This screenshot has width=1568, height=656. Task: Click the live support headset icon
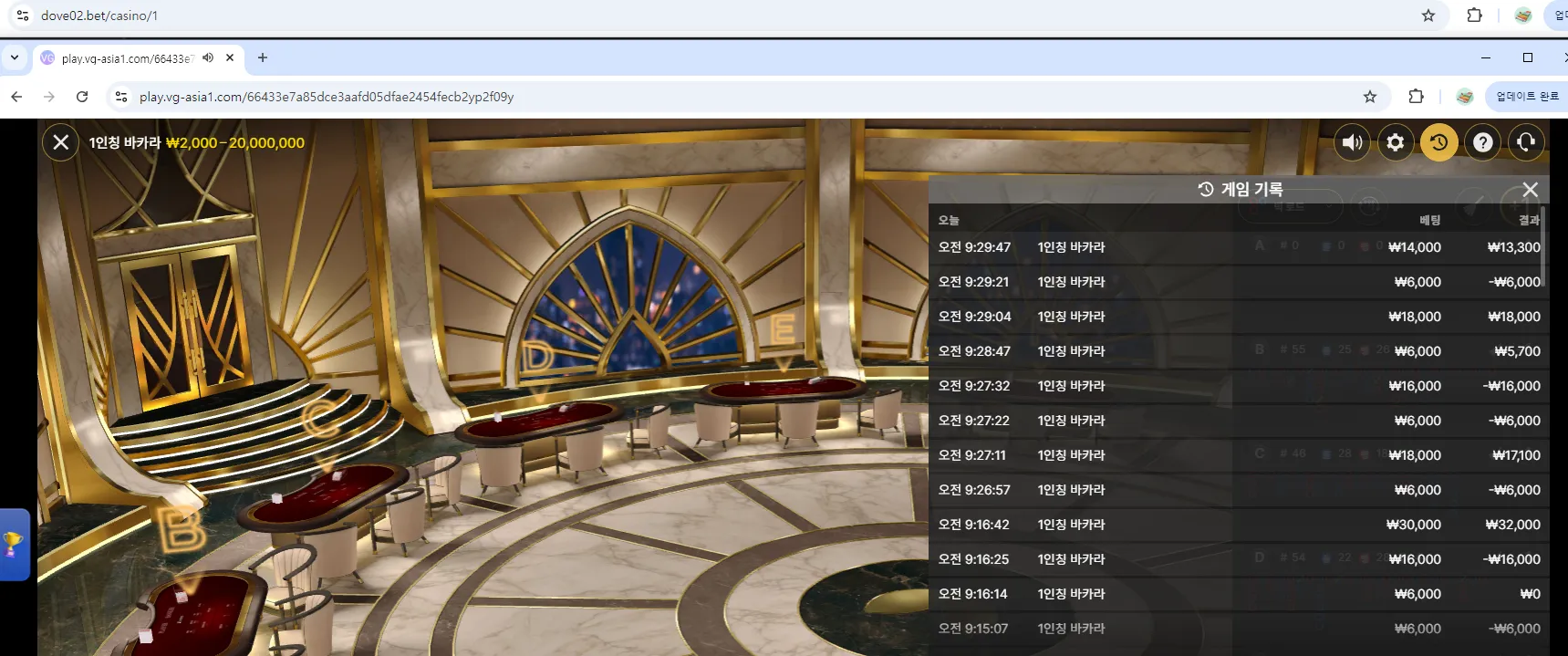(x=1526, y=142)
